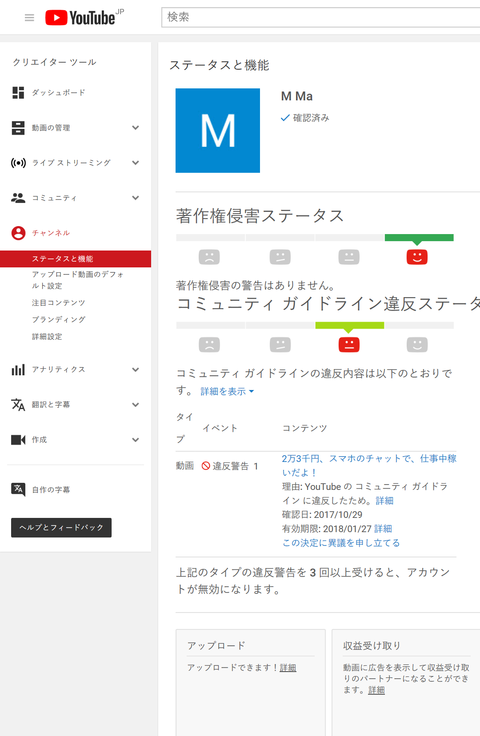Screen dimensions: 480x736
Task: Click the 違反警告 prohibition icon
Action: coord(206,466)
